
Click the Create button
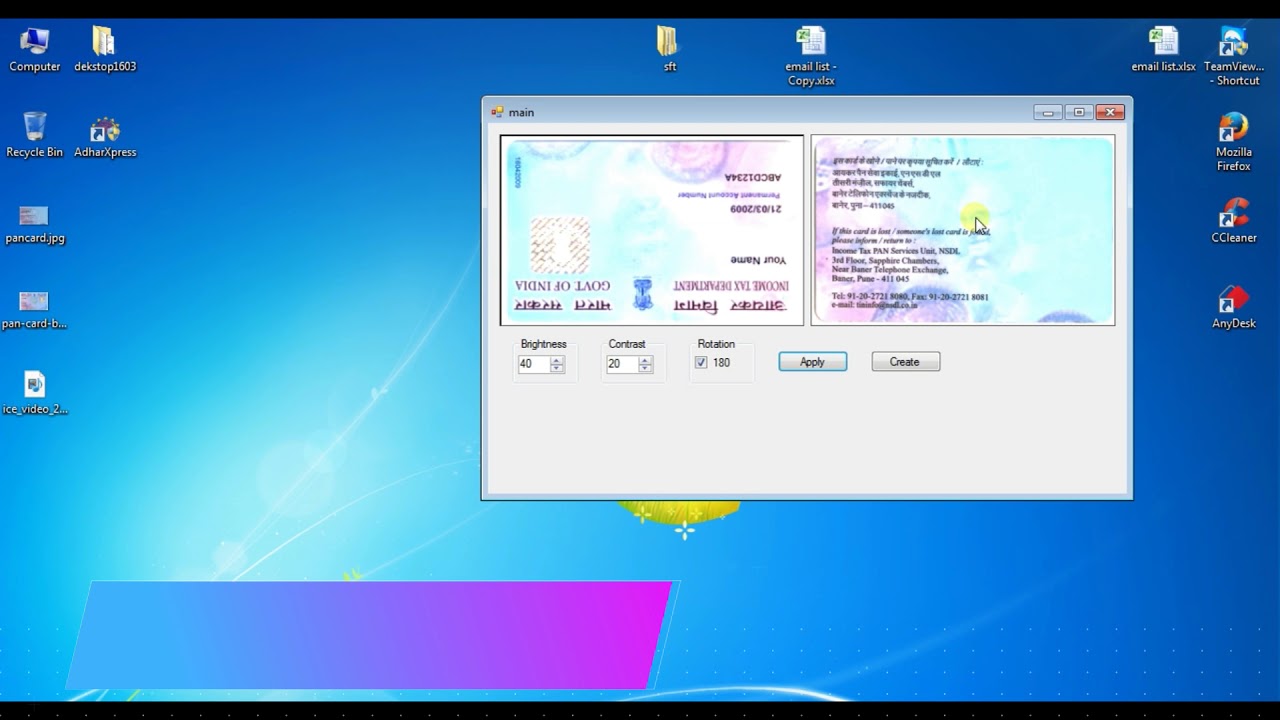pyautogui.click(x=905, y=362)
